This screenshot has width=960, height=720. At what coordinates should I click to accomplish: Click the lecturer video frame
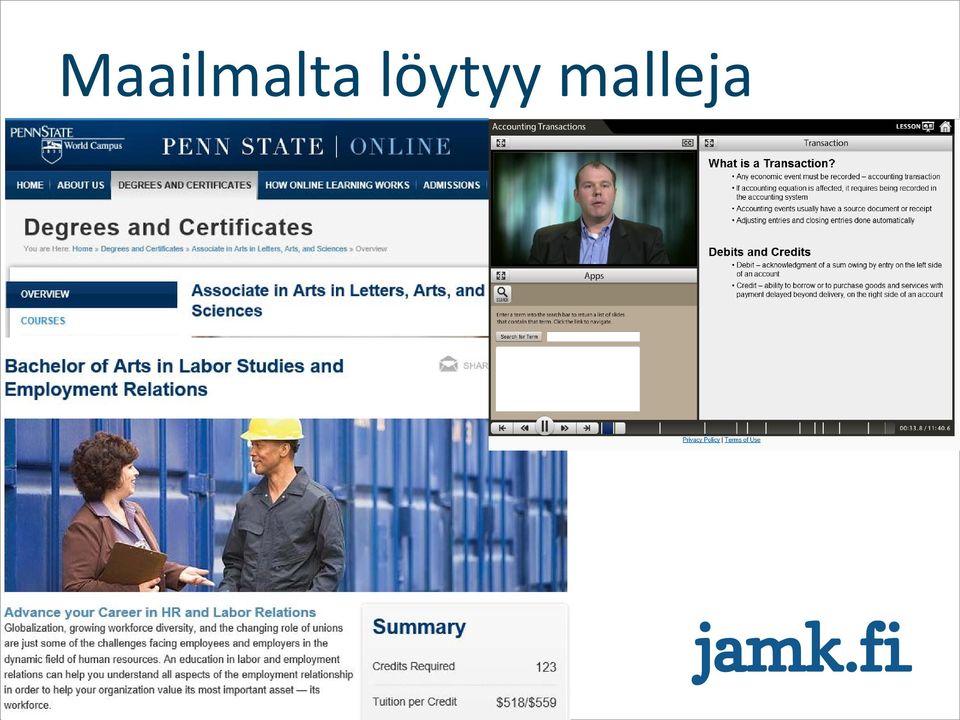coord(594,208)
